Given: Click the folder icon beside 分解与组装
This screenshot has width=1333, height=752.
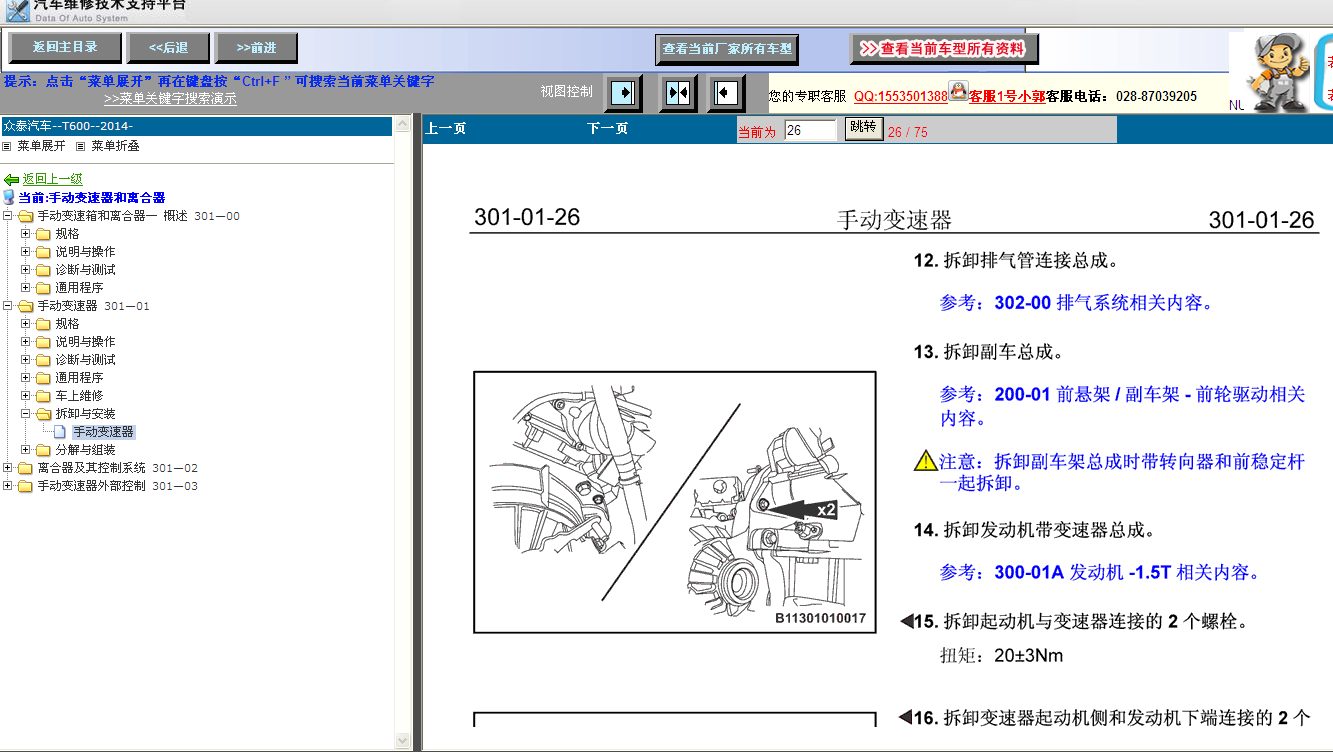Looking at the screenshot, I should tap(43, 450).
